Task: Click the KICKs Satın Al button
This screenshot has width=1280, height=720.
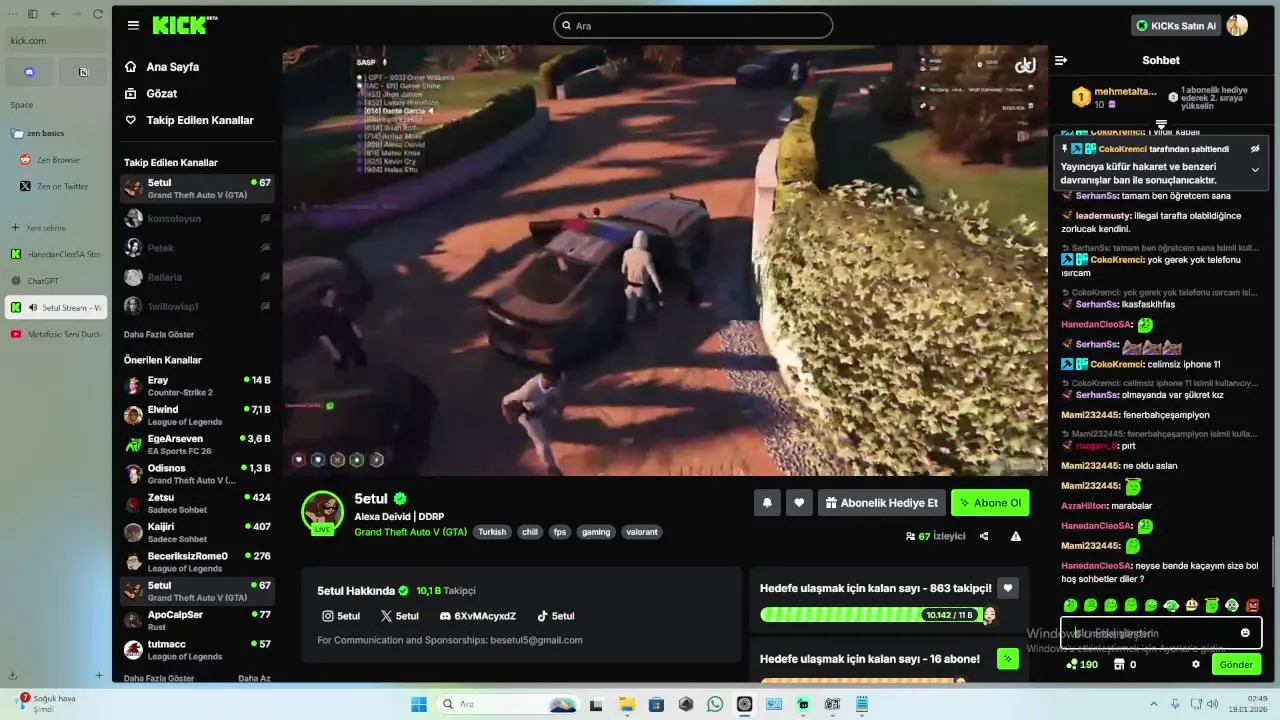Action: point(1176,25)
